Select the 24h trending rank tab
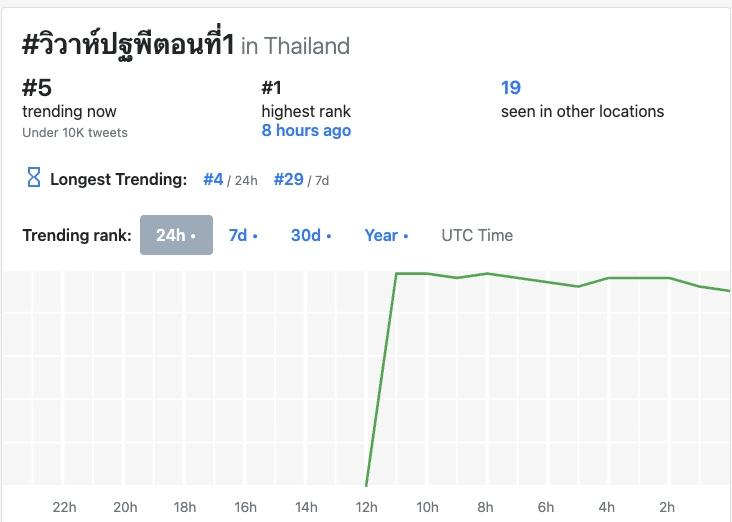Screen dimensions: 732x522 tap(176, 235)
